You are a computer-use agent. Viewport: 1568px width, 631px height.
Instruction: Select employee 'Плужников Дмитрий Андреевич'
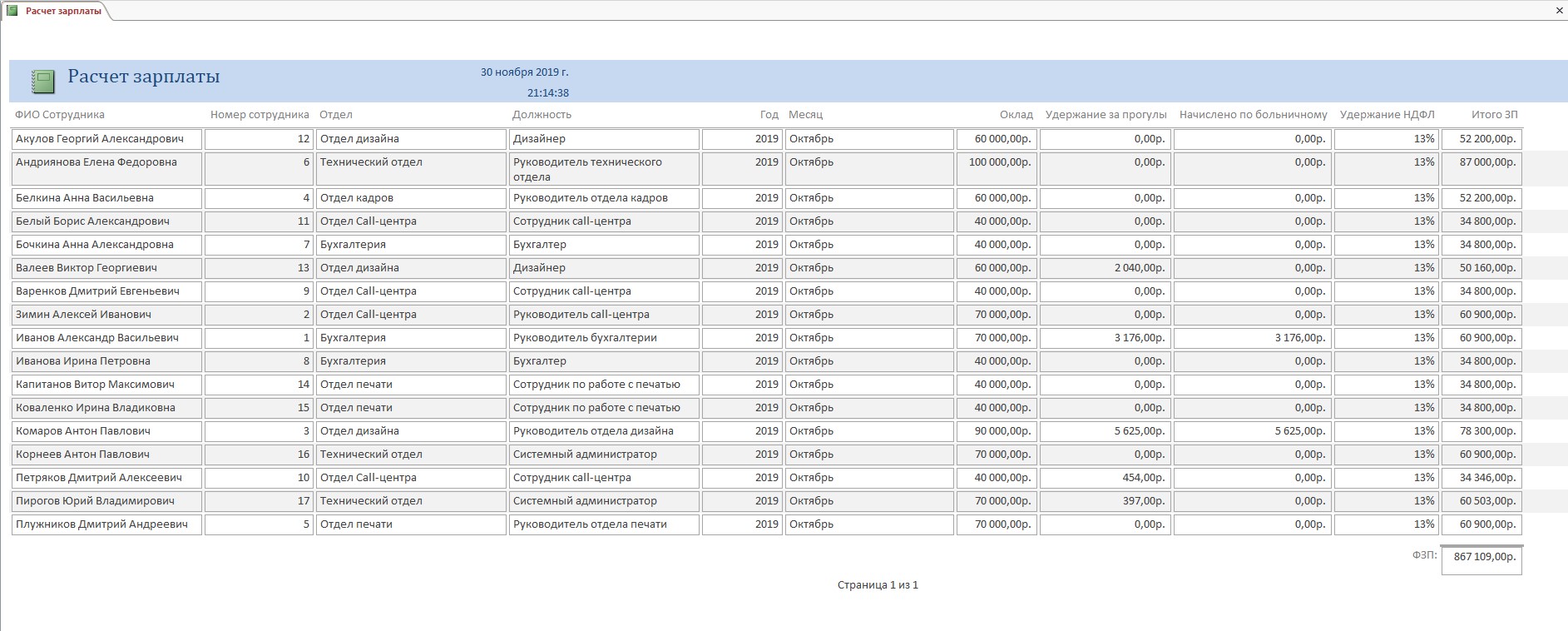tap(106, 524)
